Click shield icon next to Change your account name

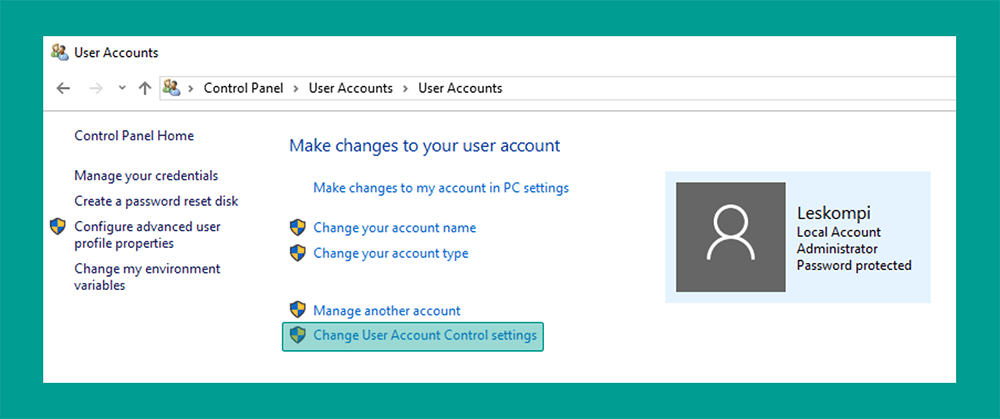[298, 227]
